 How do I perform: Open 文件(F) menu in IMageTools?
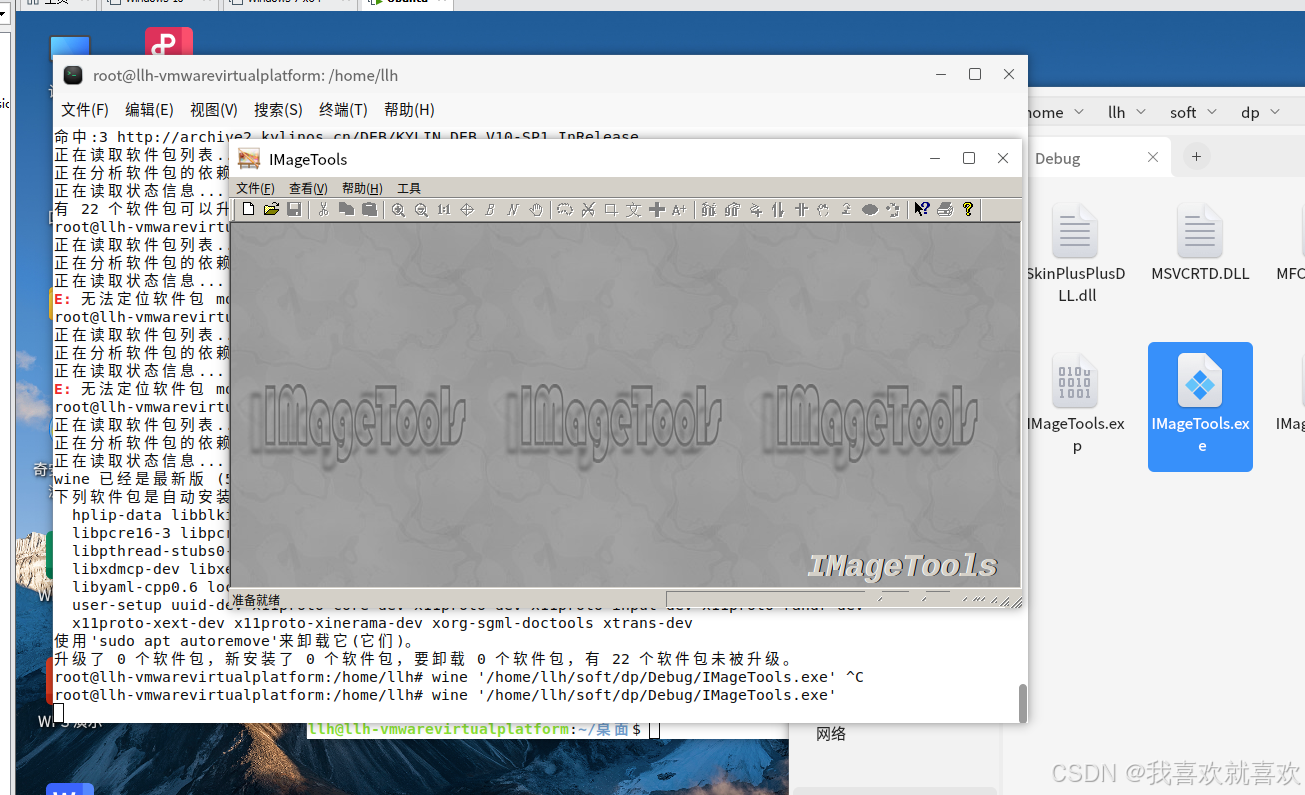pos(255,188)
